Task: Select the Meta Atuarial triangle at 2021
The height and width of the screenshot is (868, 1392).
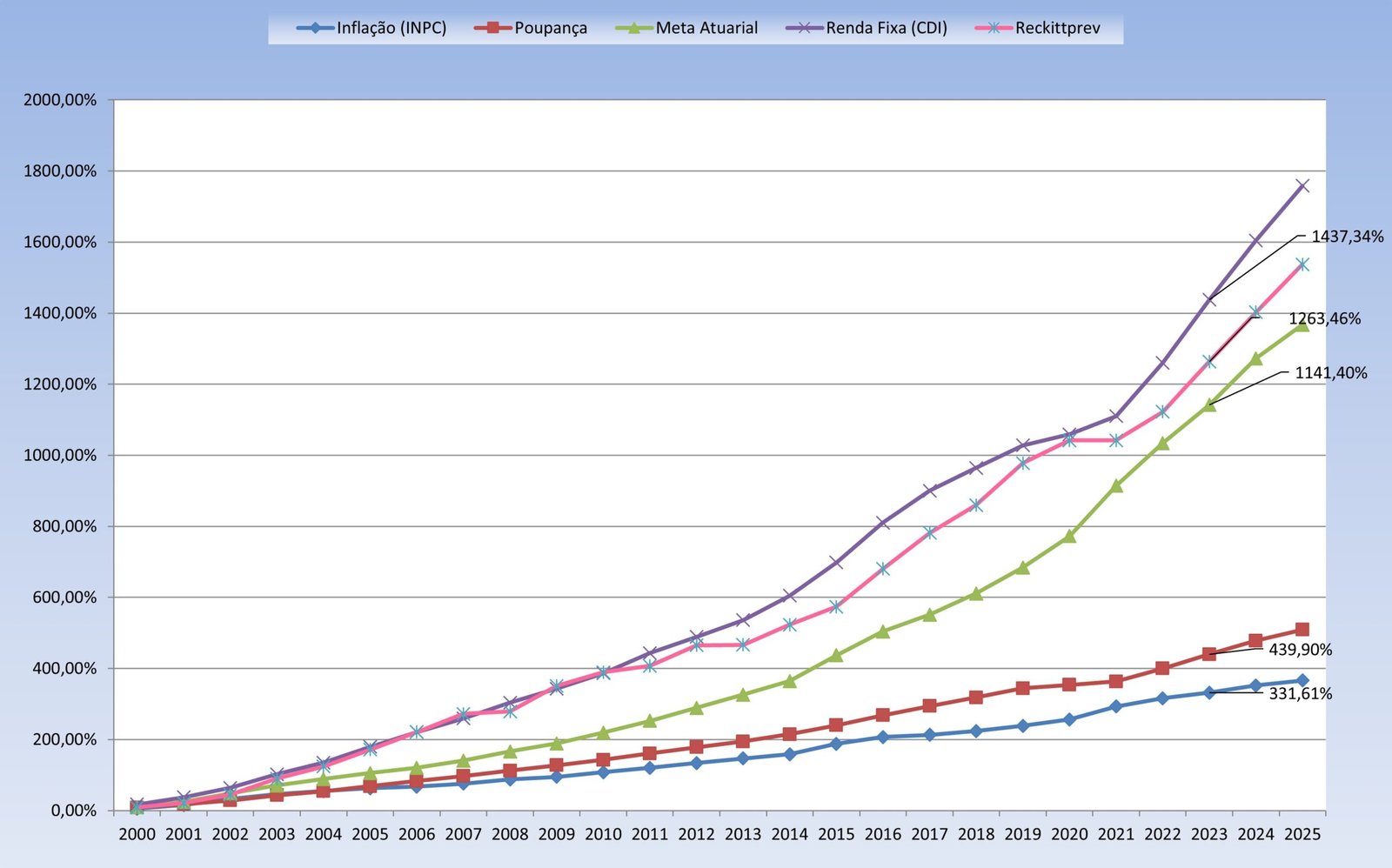Action: pyautogui.click(x=1115, y=486)
